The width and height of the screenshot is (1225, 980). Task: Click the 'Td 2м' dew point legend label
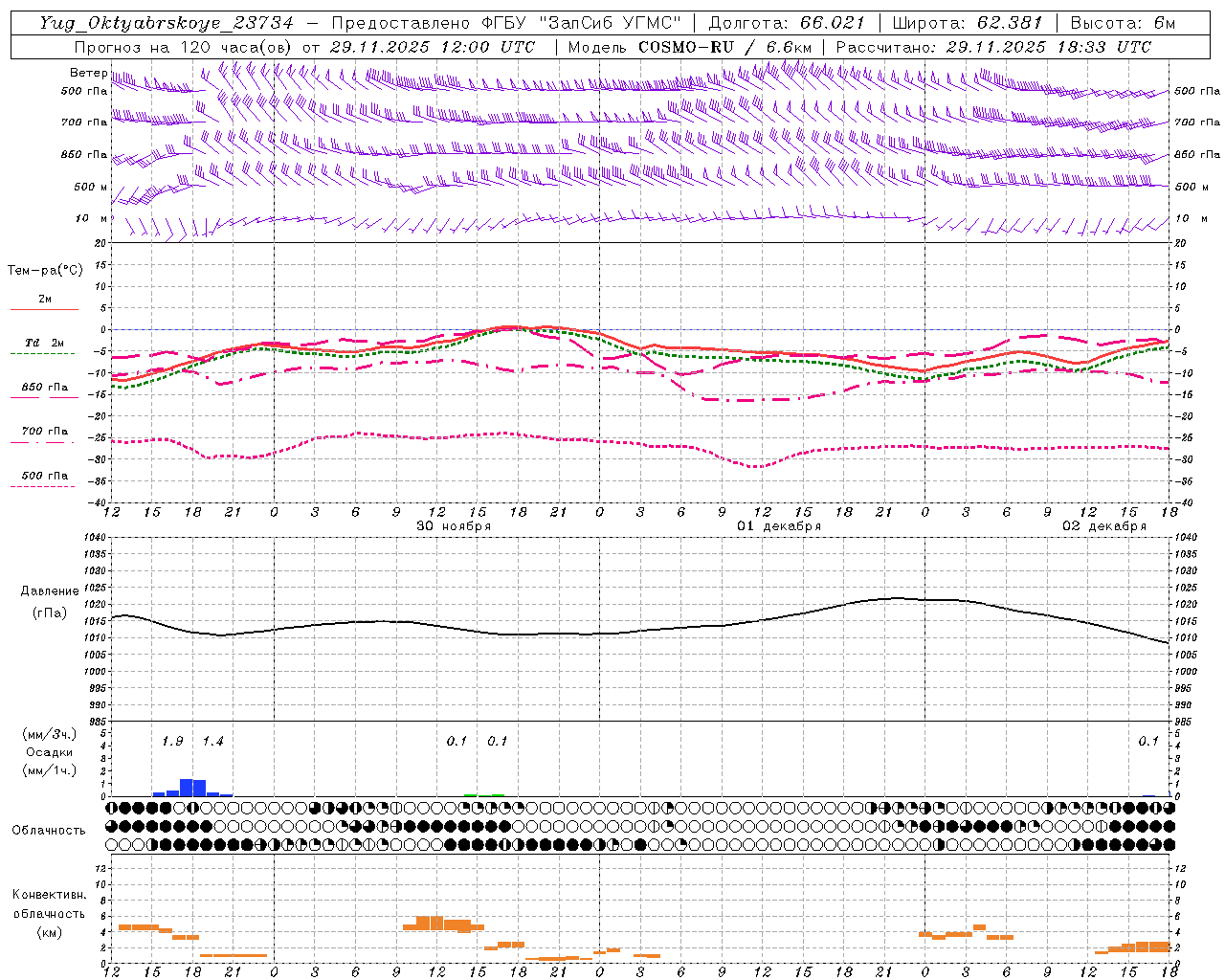coord(44,343)
